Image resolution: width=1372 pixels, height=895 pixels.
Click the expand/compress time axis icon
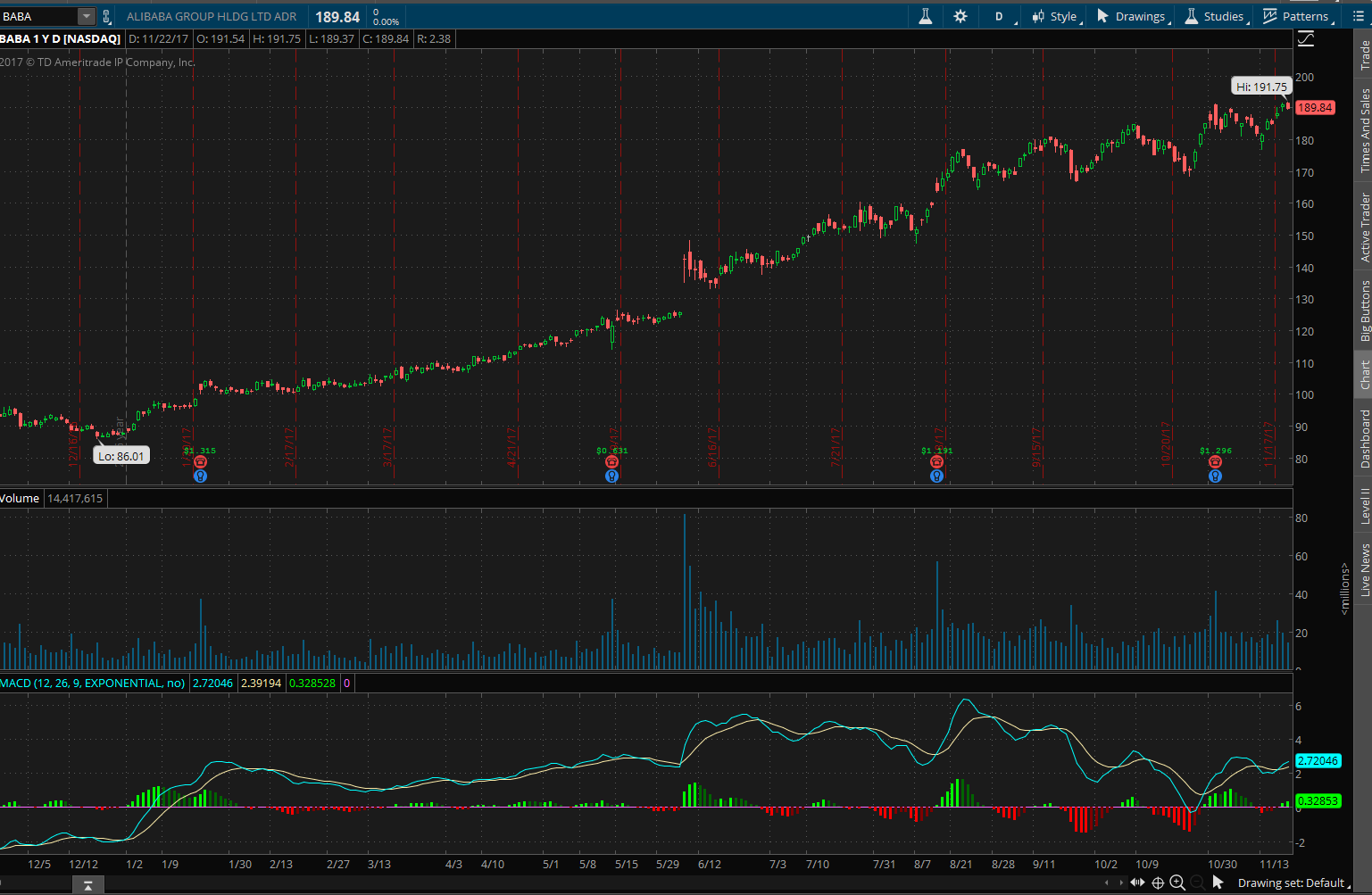[x=1137, y=883]
